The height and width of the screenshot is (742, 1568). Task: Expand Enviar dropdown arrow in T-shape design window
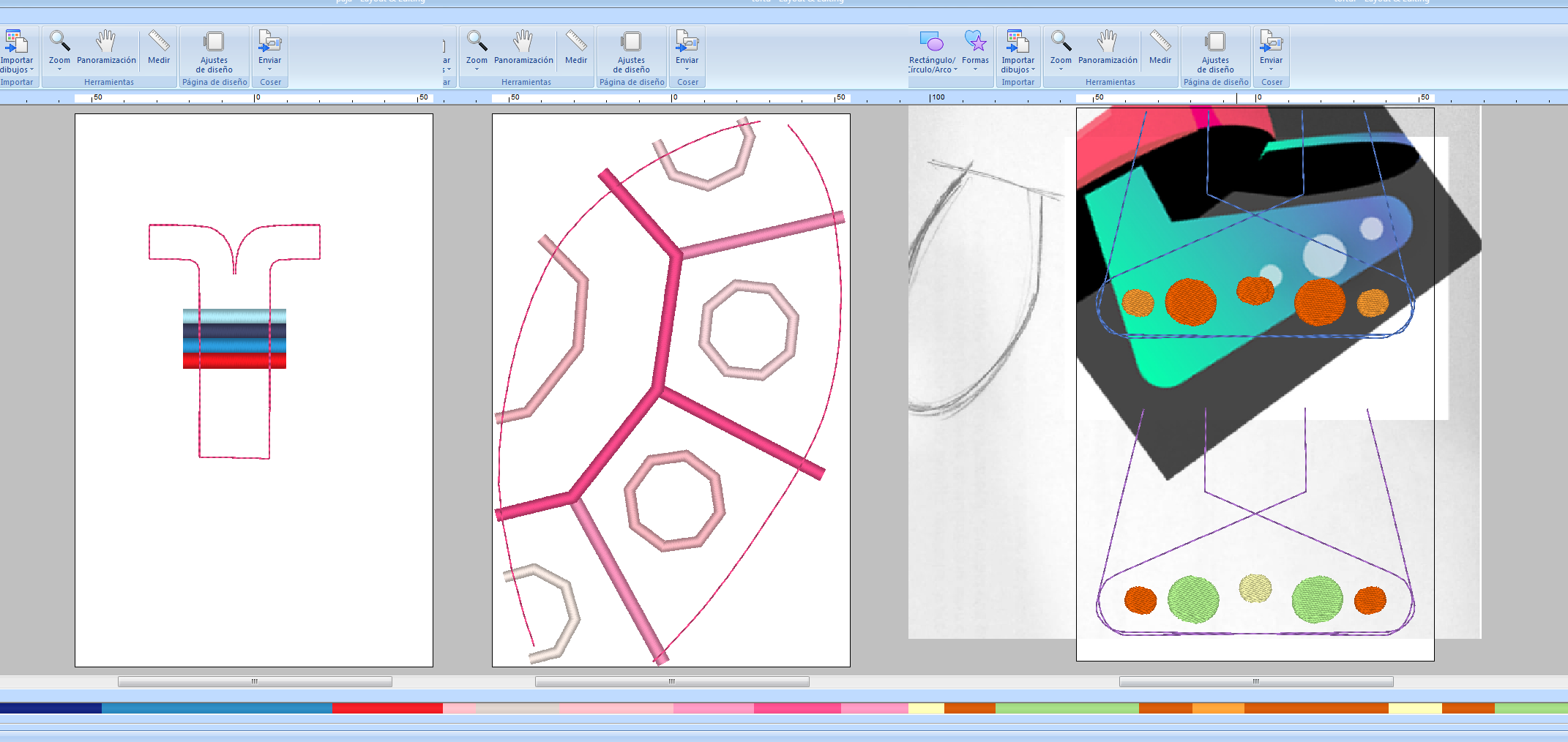tap(269, 70)
